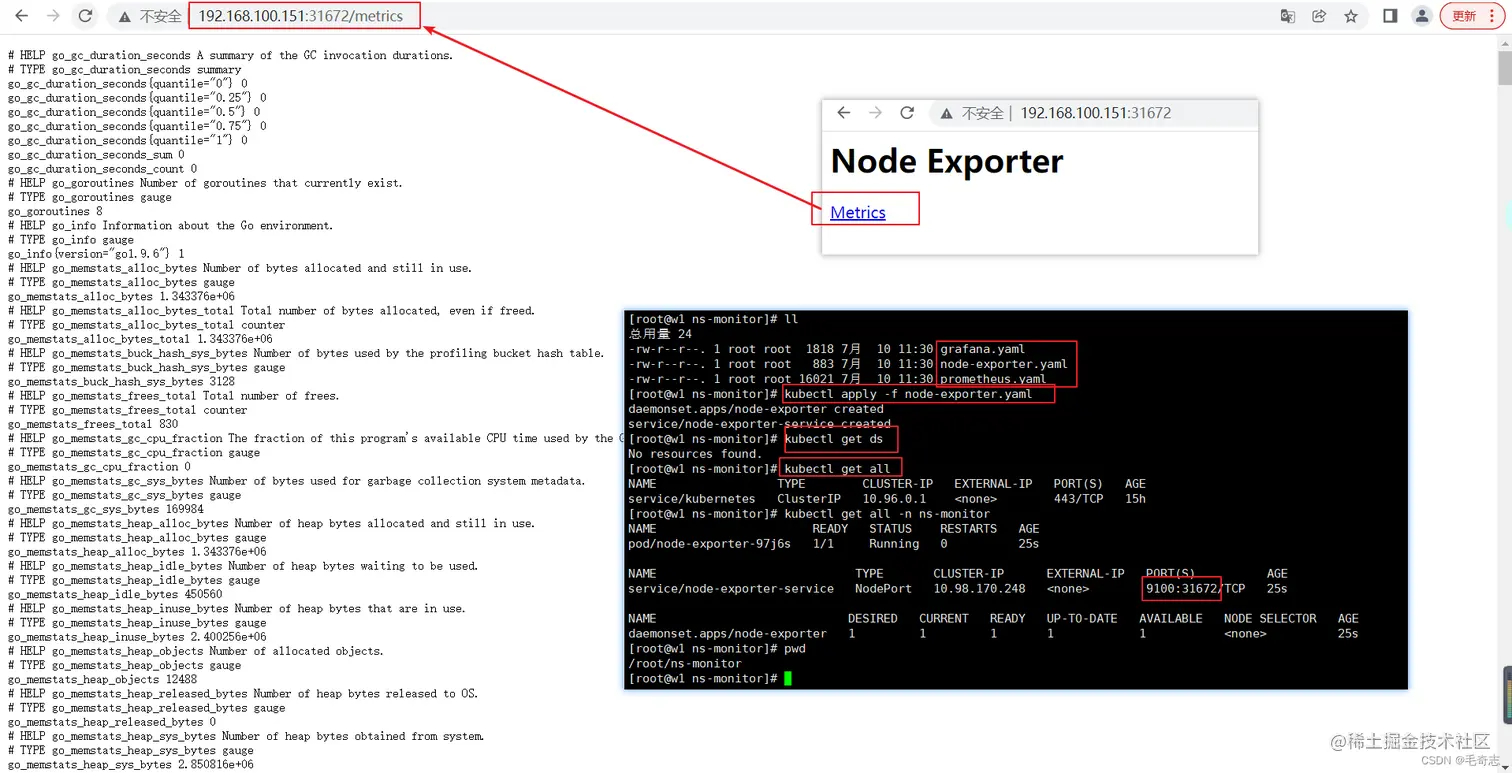Click service/kubernetes ClusterIP row
This screenshot has width=1512, height=773.
[886, 499]
